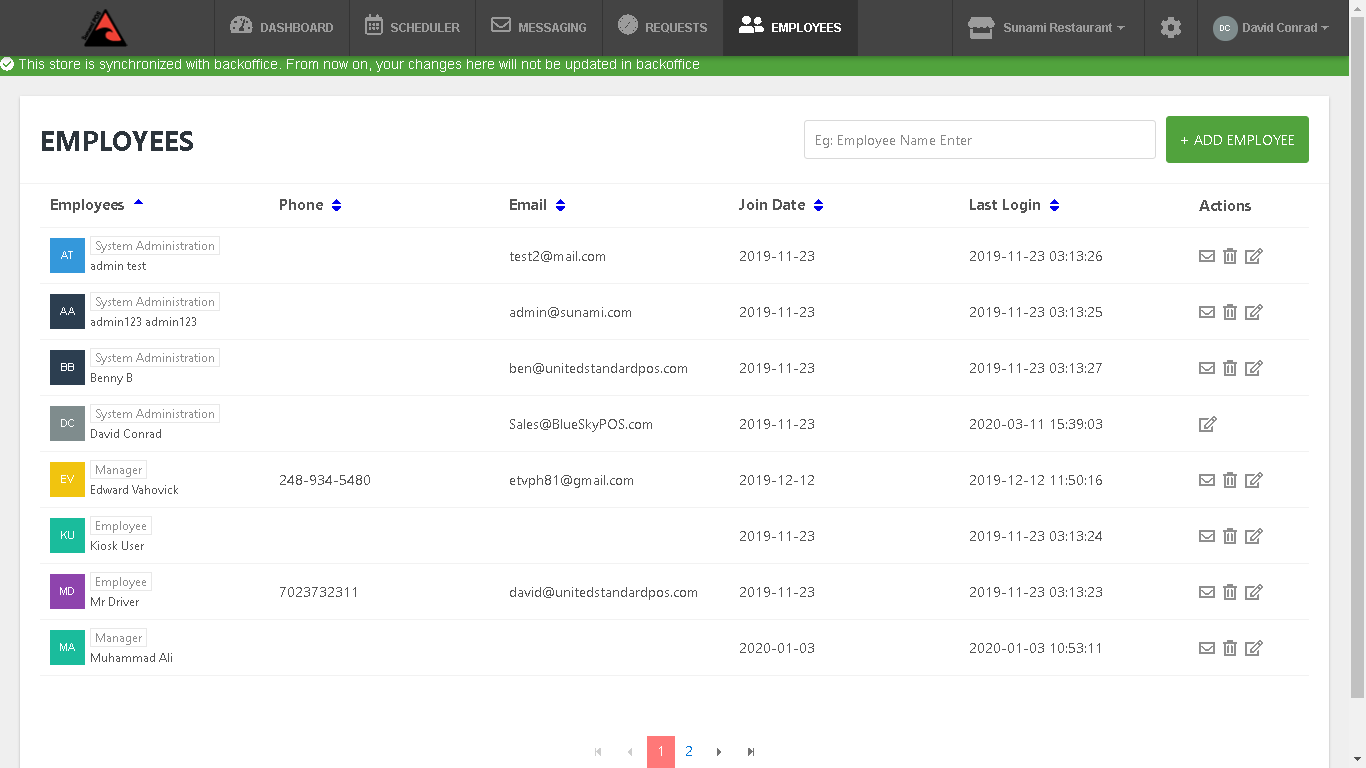This screenshot has height=768, width=1366.
Task: Sort table by Join Date
Action: (x=818, y=205)
